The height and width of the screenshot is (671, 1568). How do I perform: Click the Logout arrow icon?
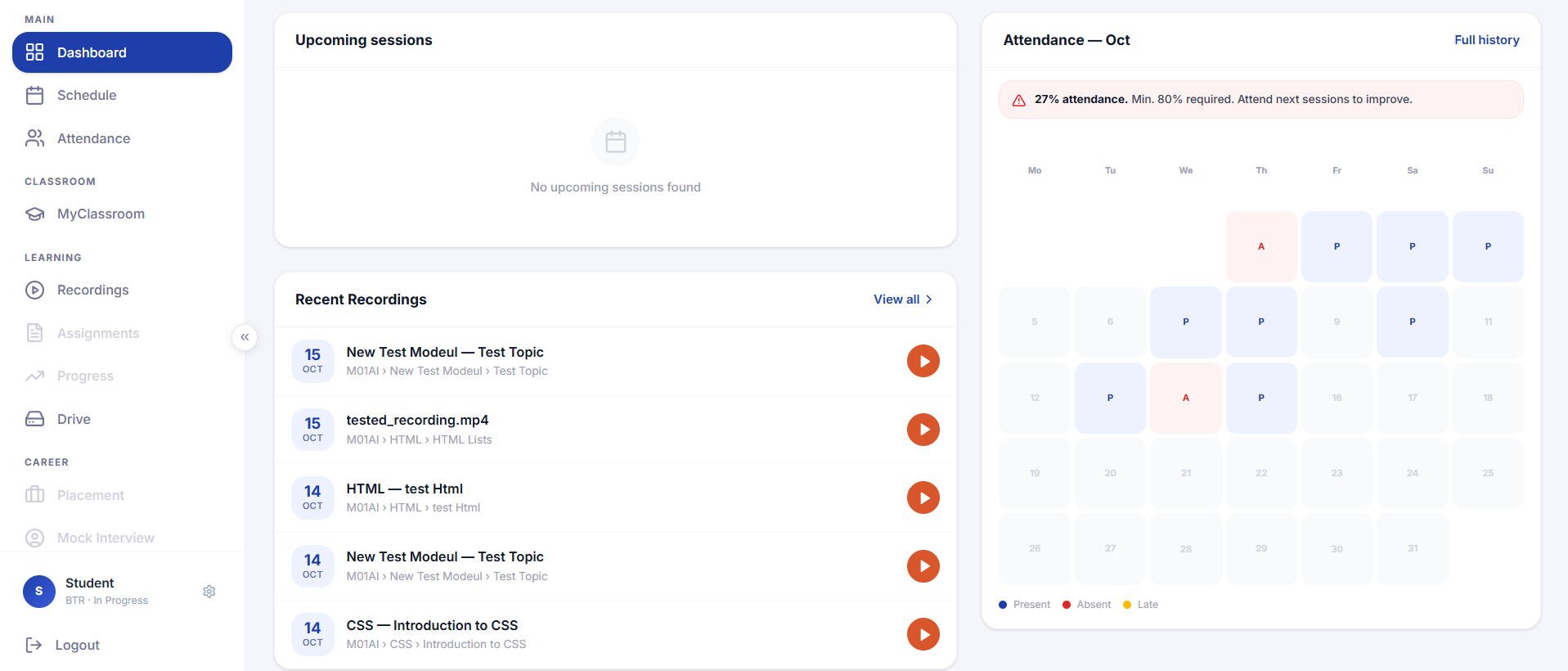click(34, 645)
